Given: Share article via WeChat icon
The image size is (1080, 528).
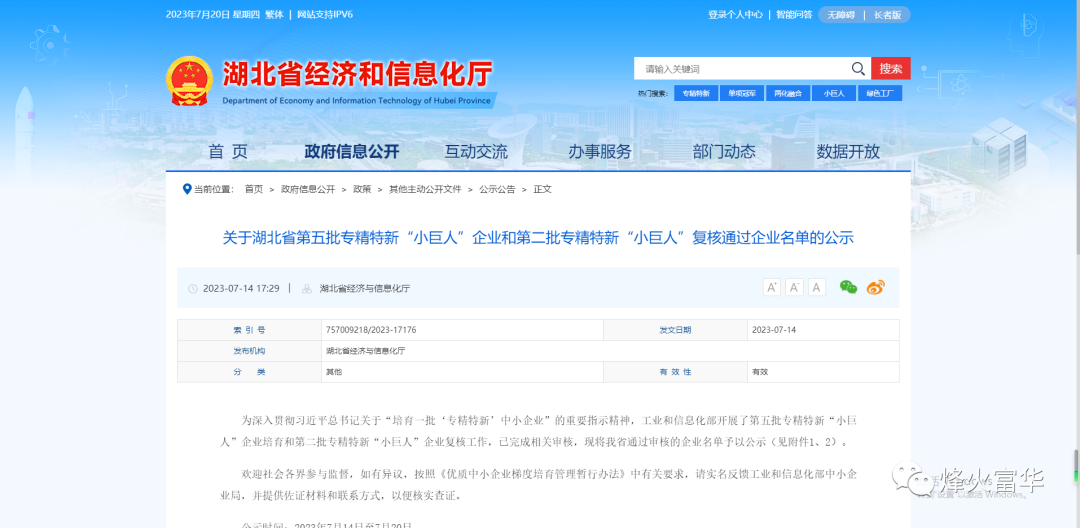Looking at the screenshot, I should point(848,288).
